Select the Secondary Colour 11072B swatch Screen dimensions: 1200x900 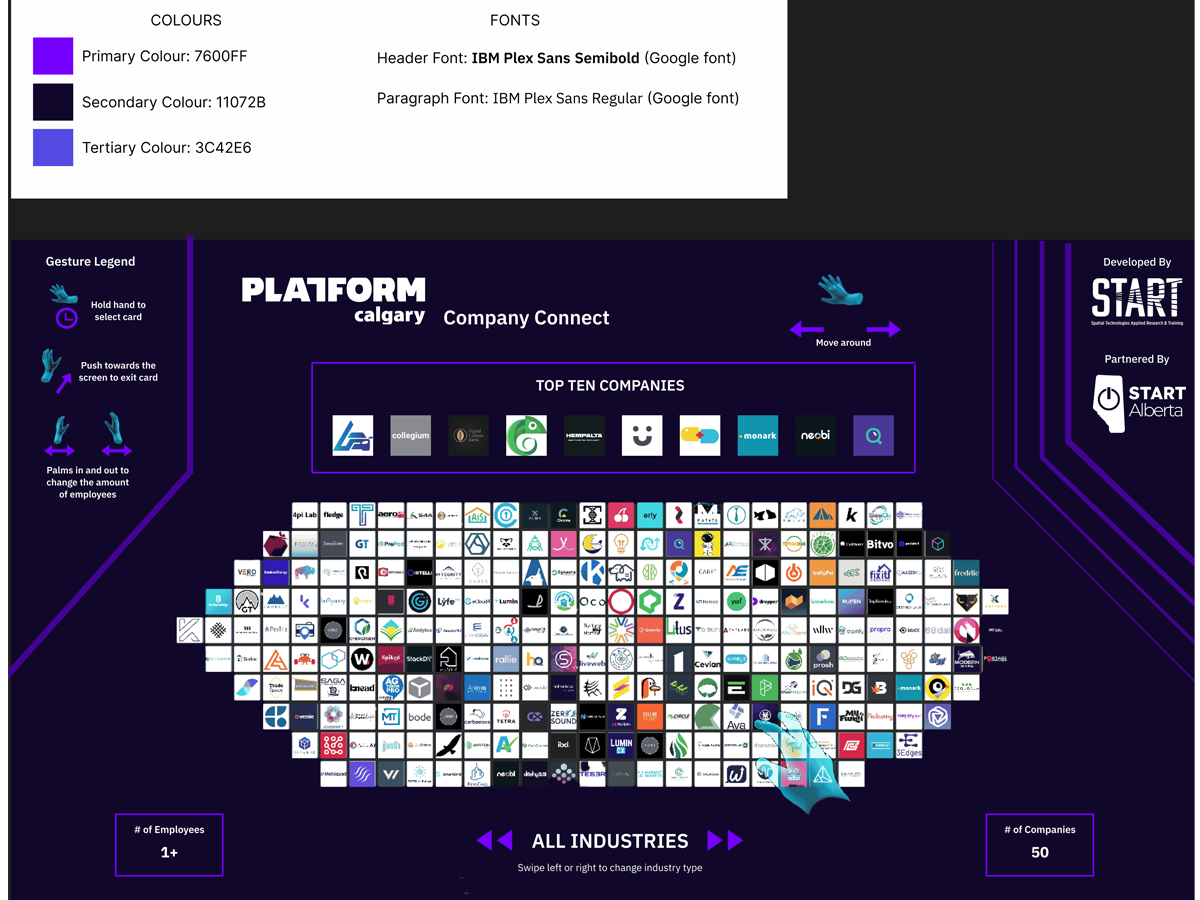52,101
